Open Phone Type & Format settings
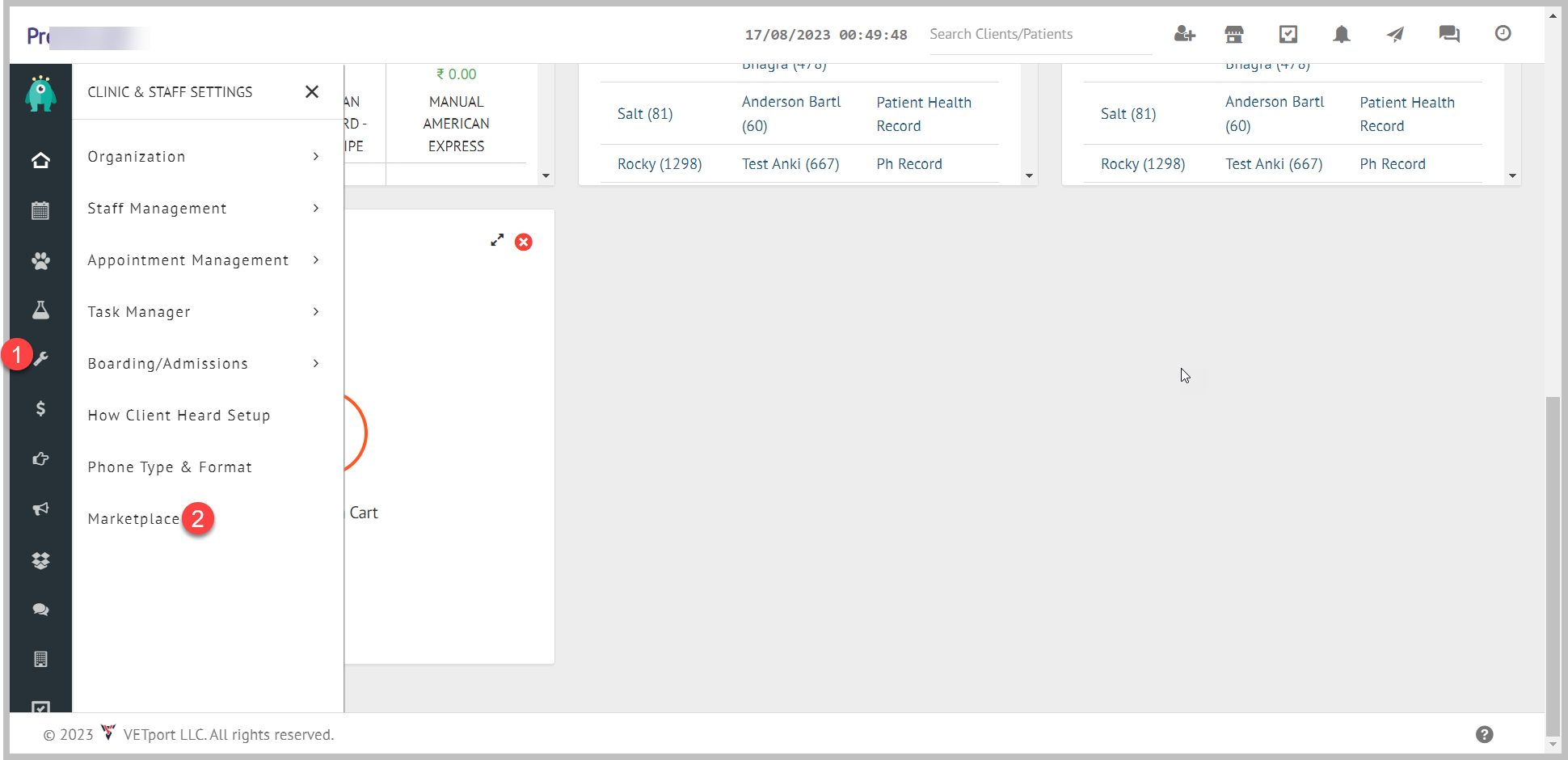 [x=170, y=467]
